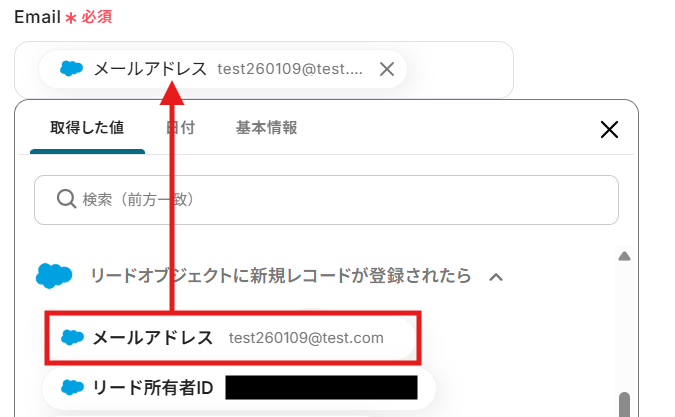Click Salesforce icon on メールアドレス list item

pyautogui.click(x=72, y=338)
